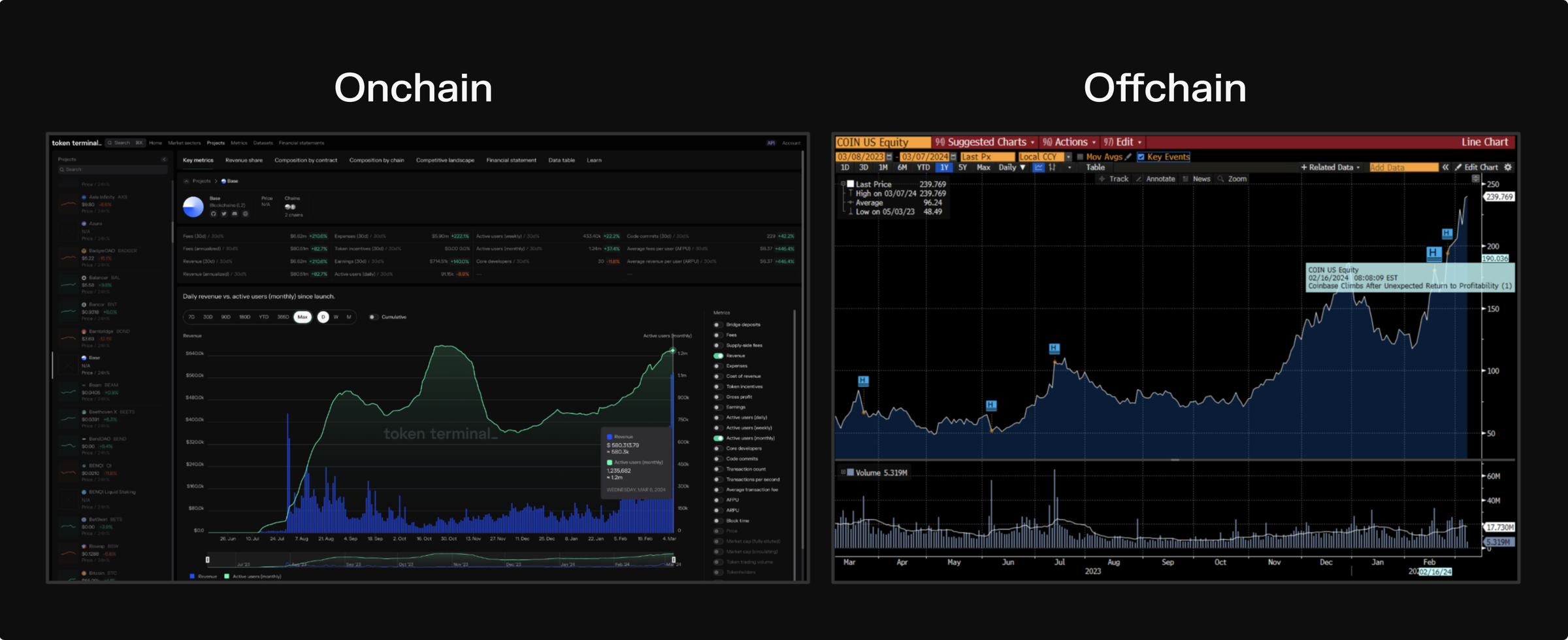Screen dimensions: 1568x640
Task: Click the Add Data input field
Action: click(1403, 167)
